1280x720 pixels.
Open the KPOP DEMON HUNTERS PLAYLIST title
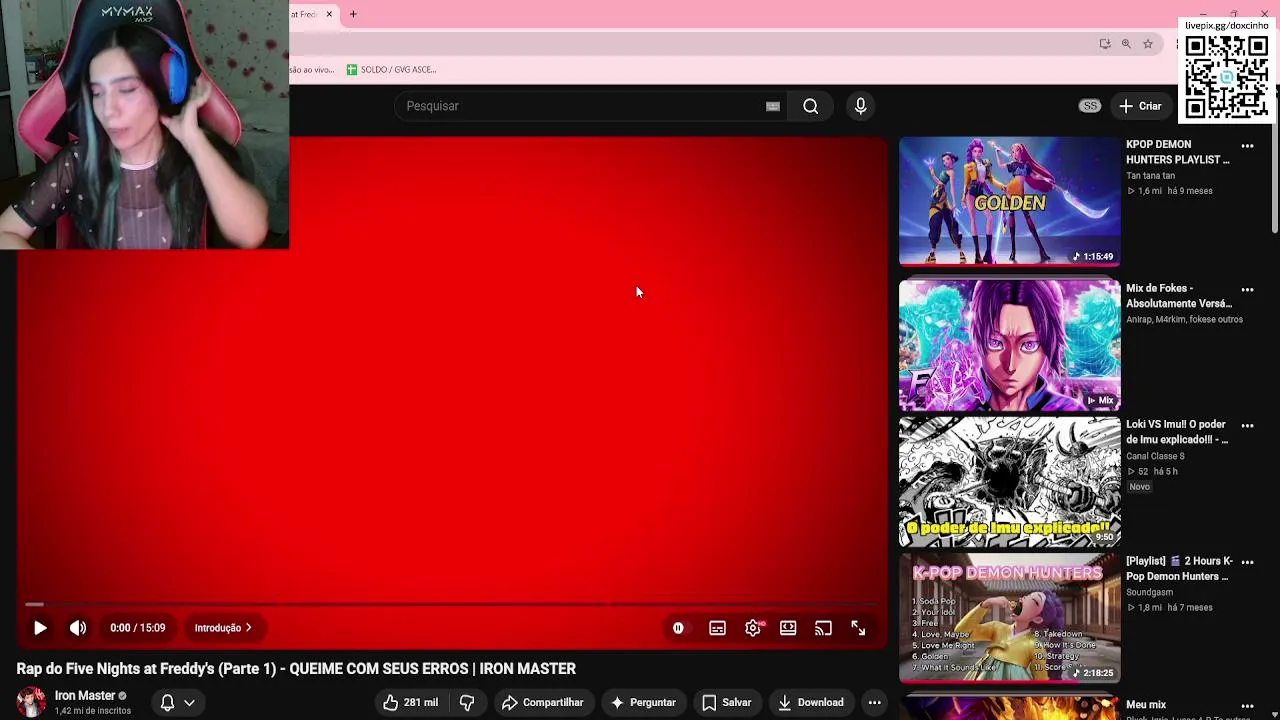click(x=1178, y=152)
